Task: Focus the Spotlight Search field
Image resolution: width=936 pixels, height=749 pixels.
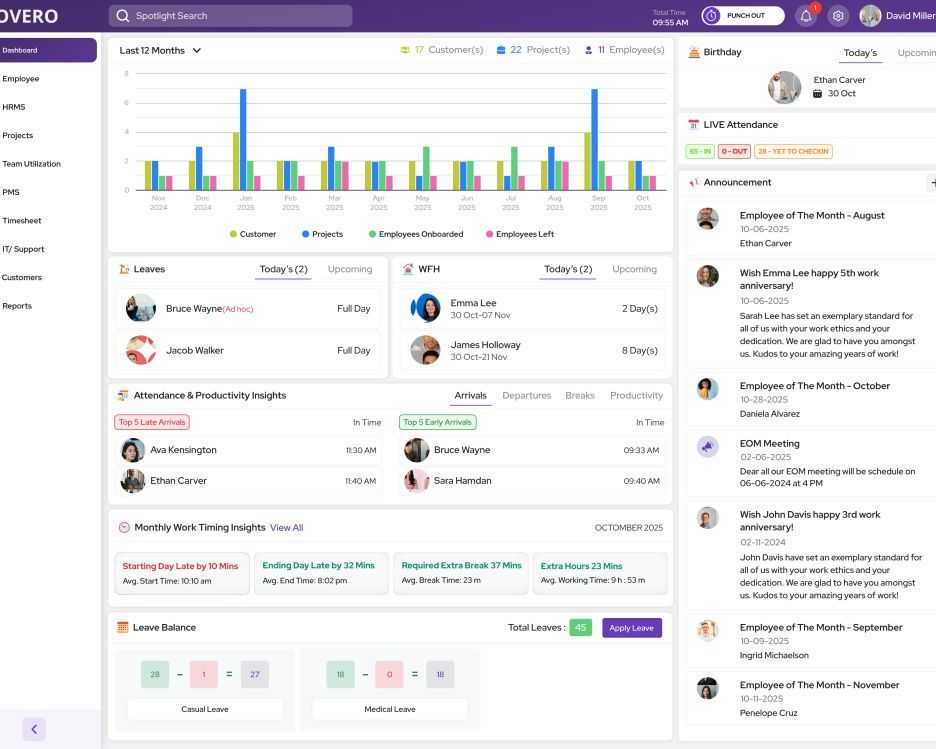Action: click(x=230, y=16)
